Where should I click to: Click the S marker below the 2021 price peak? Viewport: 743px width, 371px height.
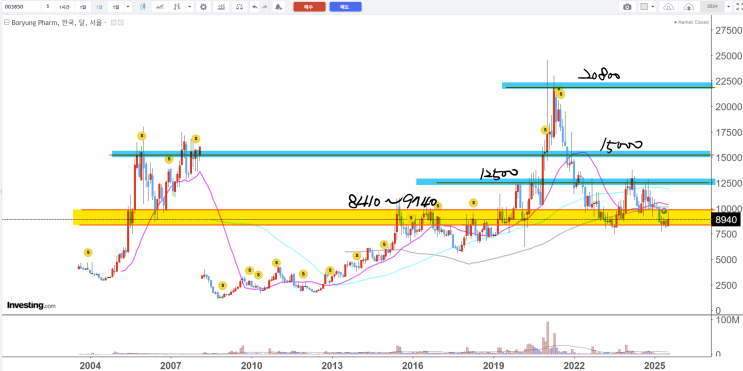(x=561, y=94)
